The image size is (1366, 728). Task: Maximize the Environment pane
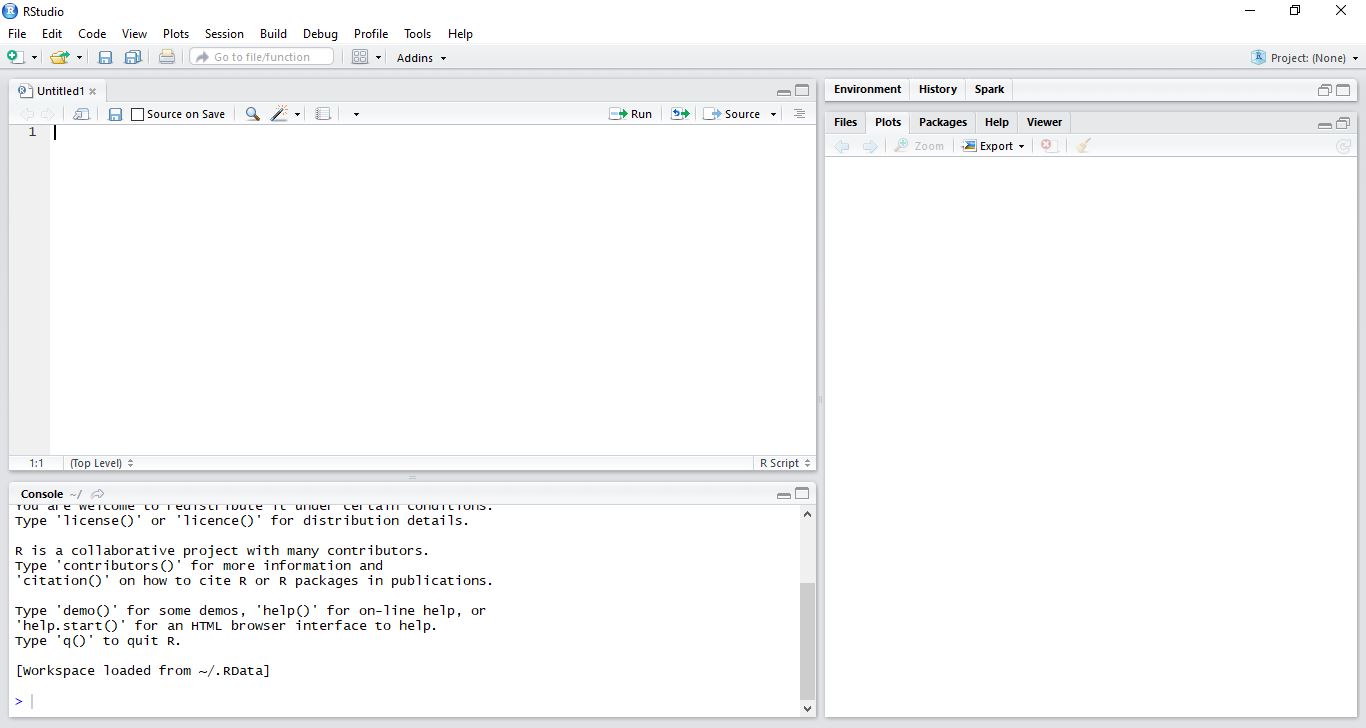coord(1343,90)
